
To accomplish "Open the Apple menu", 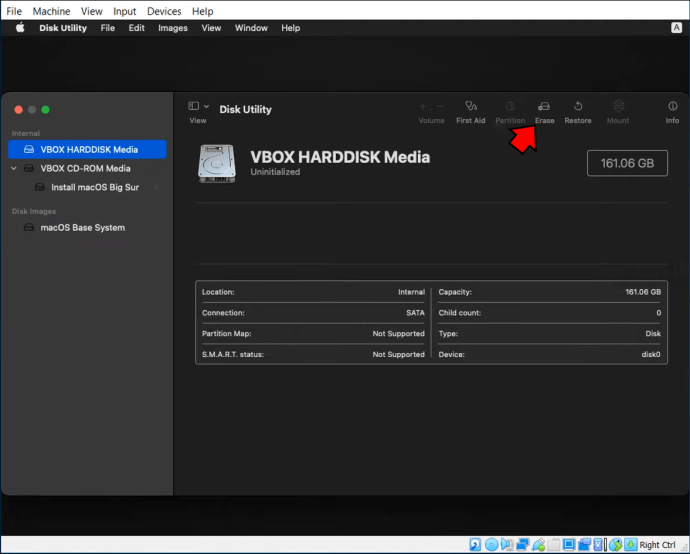I will (20, 28).
